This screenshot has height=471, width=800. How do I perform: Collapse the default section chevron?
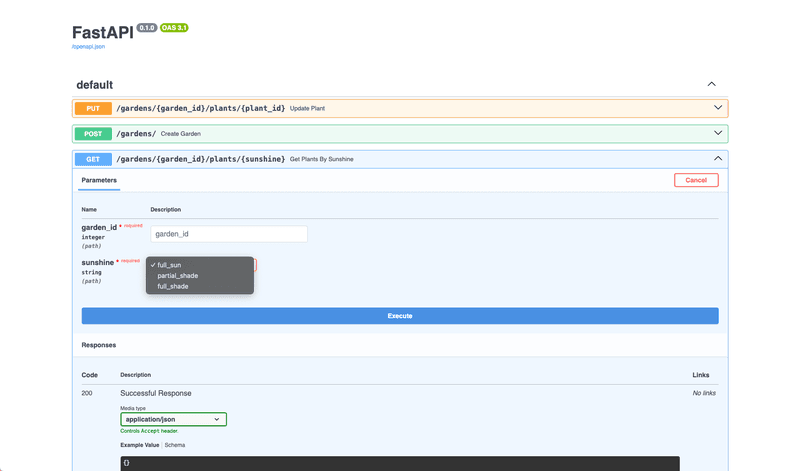(711, 84)
